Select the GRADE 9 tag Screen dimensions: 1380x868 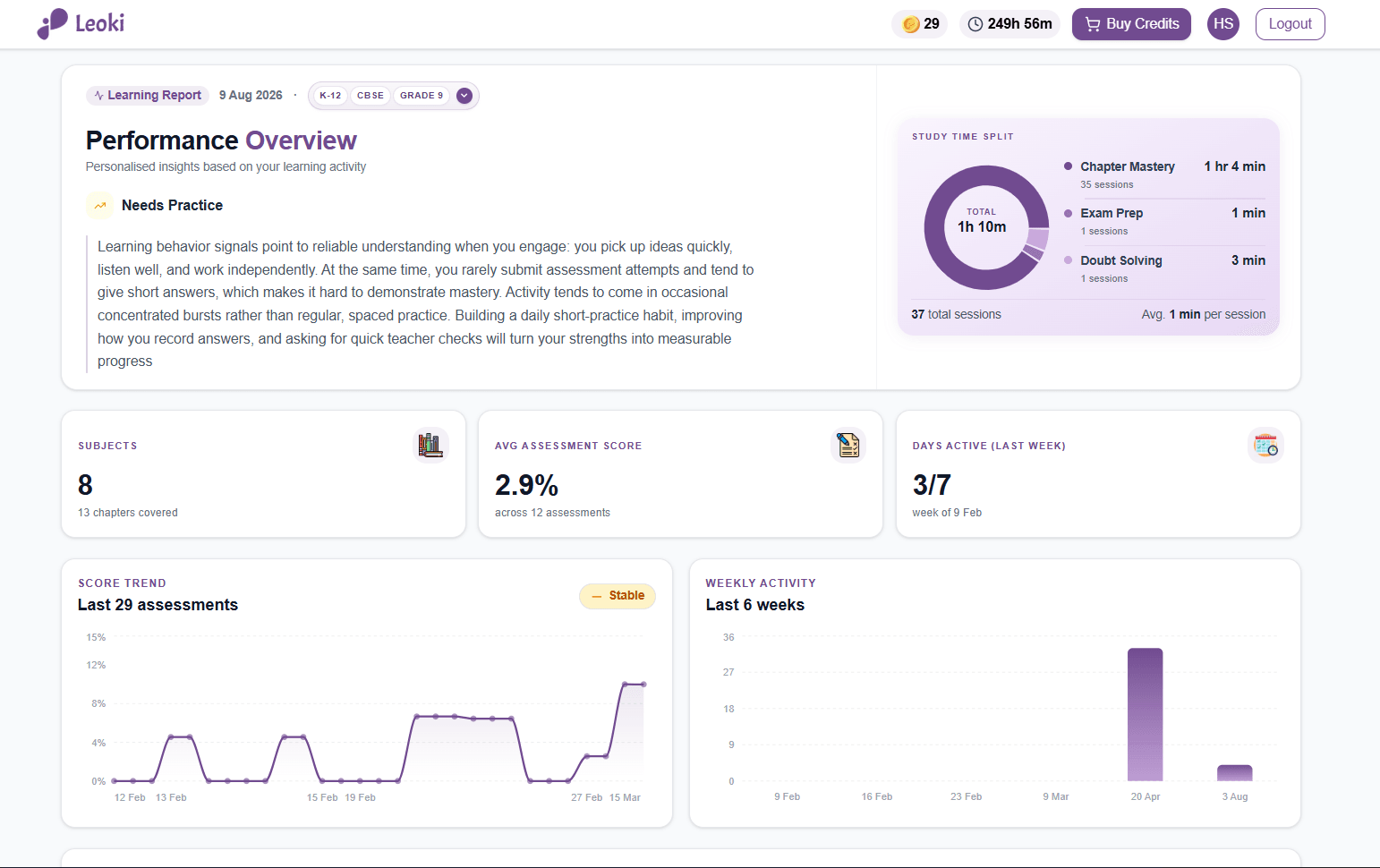click(x=422, y=96)
